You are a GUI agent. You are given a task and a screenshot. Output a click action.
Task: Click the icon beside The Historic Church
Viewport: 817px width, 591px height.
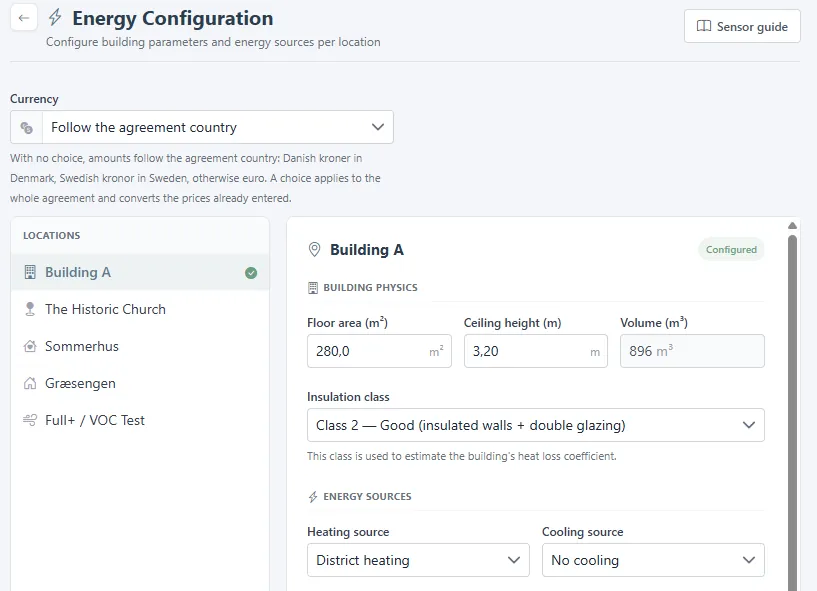coord(30,309)
